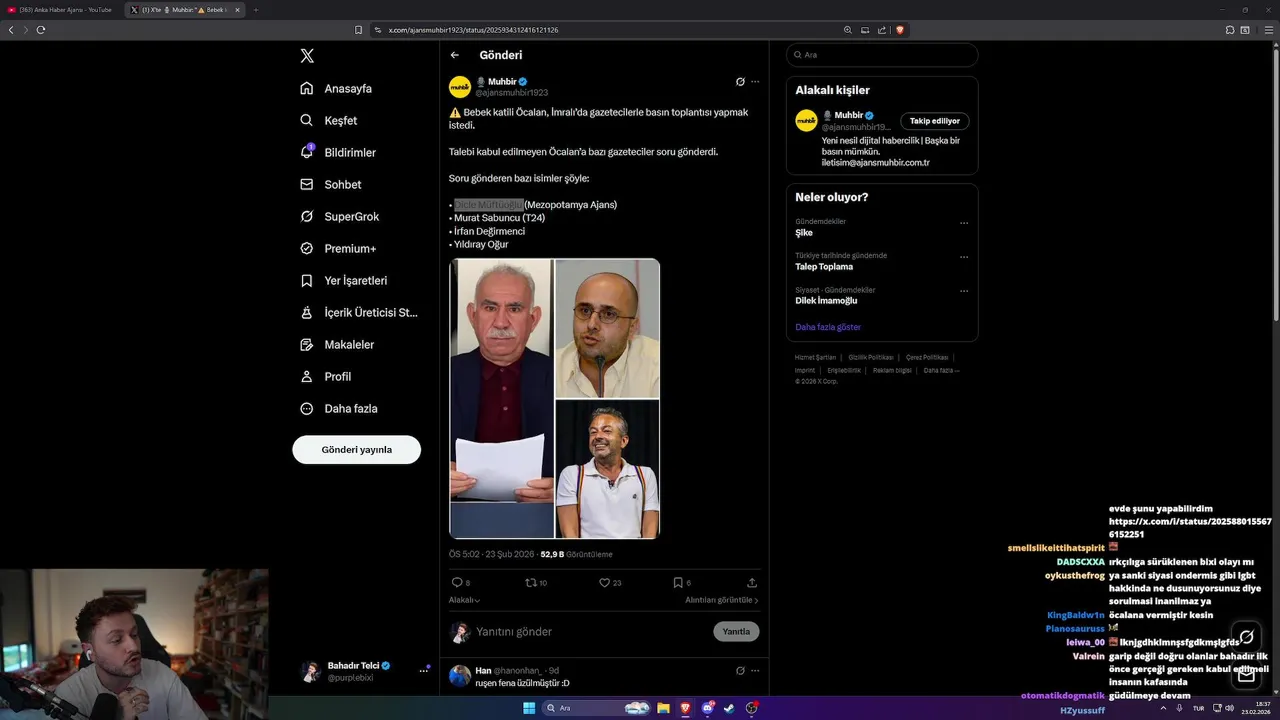This screenshot has width=1280, height=720.
Task: Go back using Gönderi arrow
Action: (x=455, y=56)
